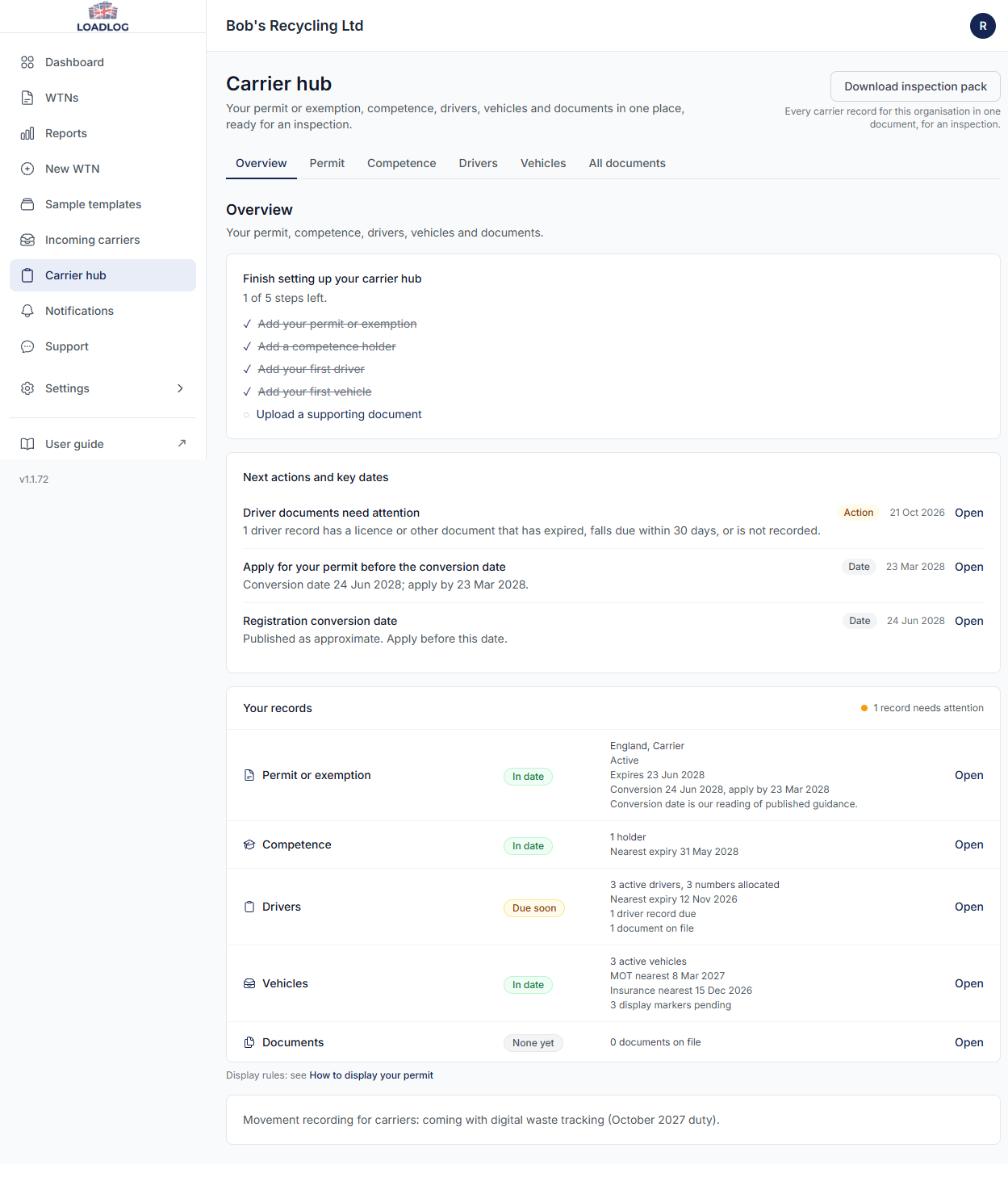Click the WTNs document icon
This screenshot has height=1190, width=1008.
click(27, 98)
